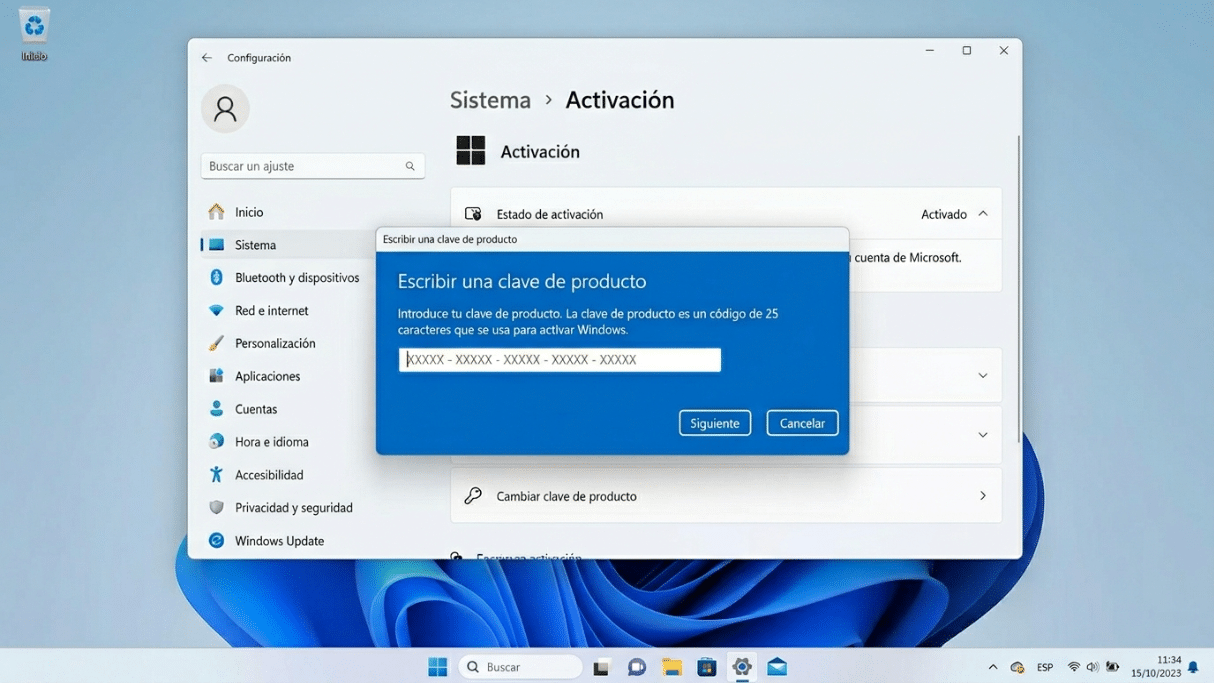Click the Cancelar button
The image size is (1214, 683).
tap(803, 423)
